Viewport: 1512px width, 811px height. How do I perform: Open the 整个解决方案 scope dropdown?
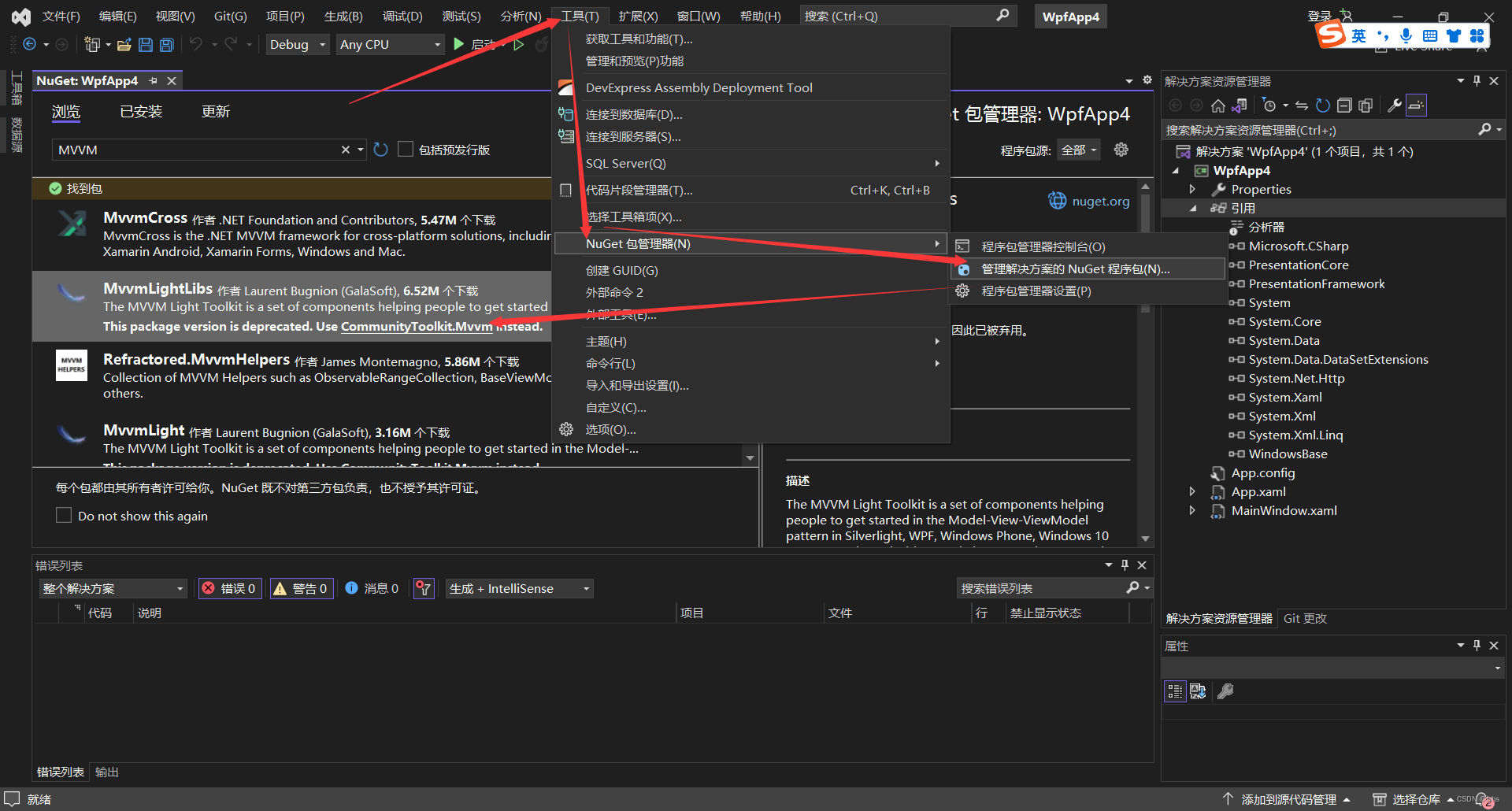pyautogui.click(x=113, y=588)
